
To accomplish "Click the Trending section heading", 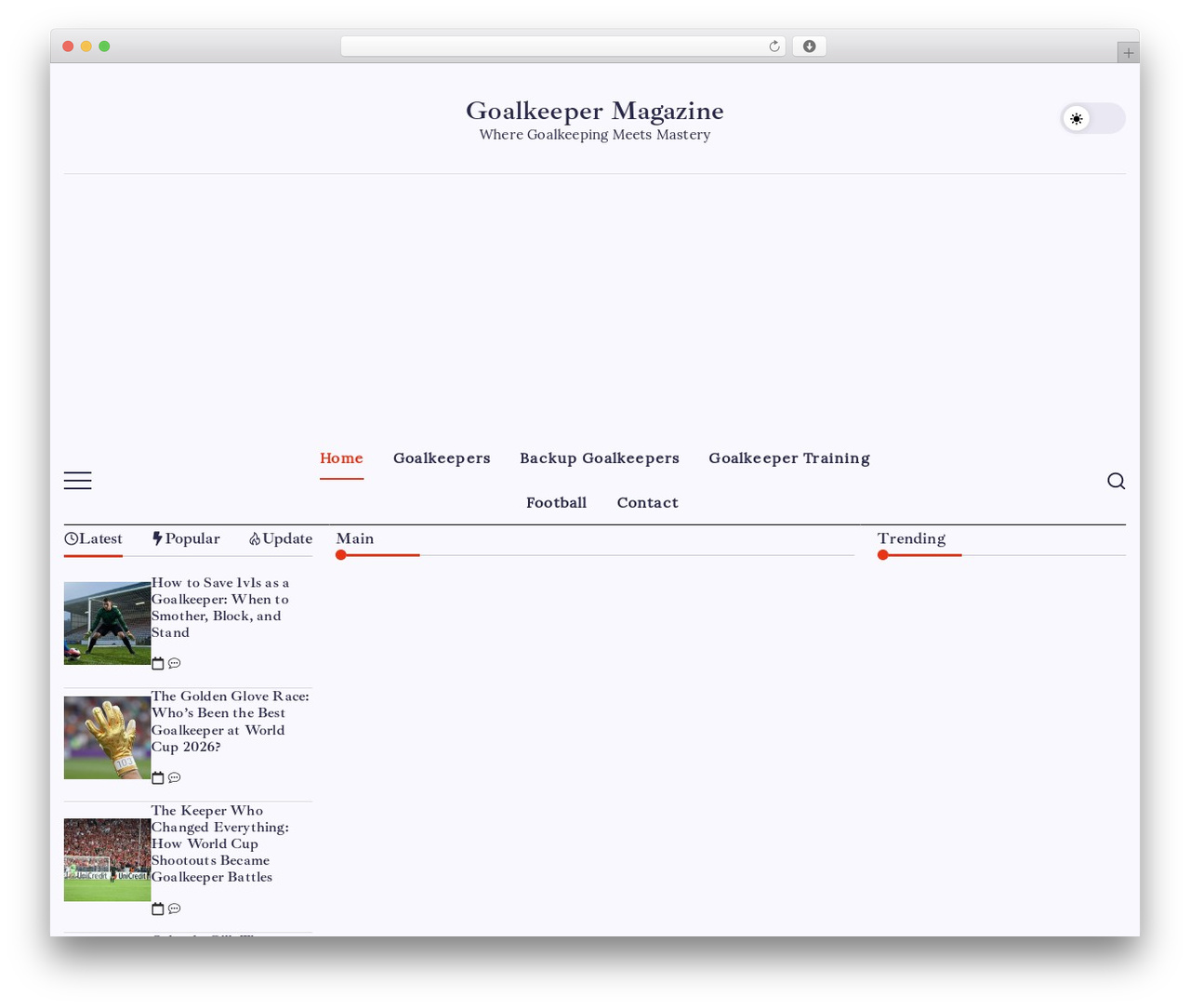I will (911, 538).
